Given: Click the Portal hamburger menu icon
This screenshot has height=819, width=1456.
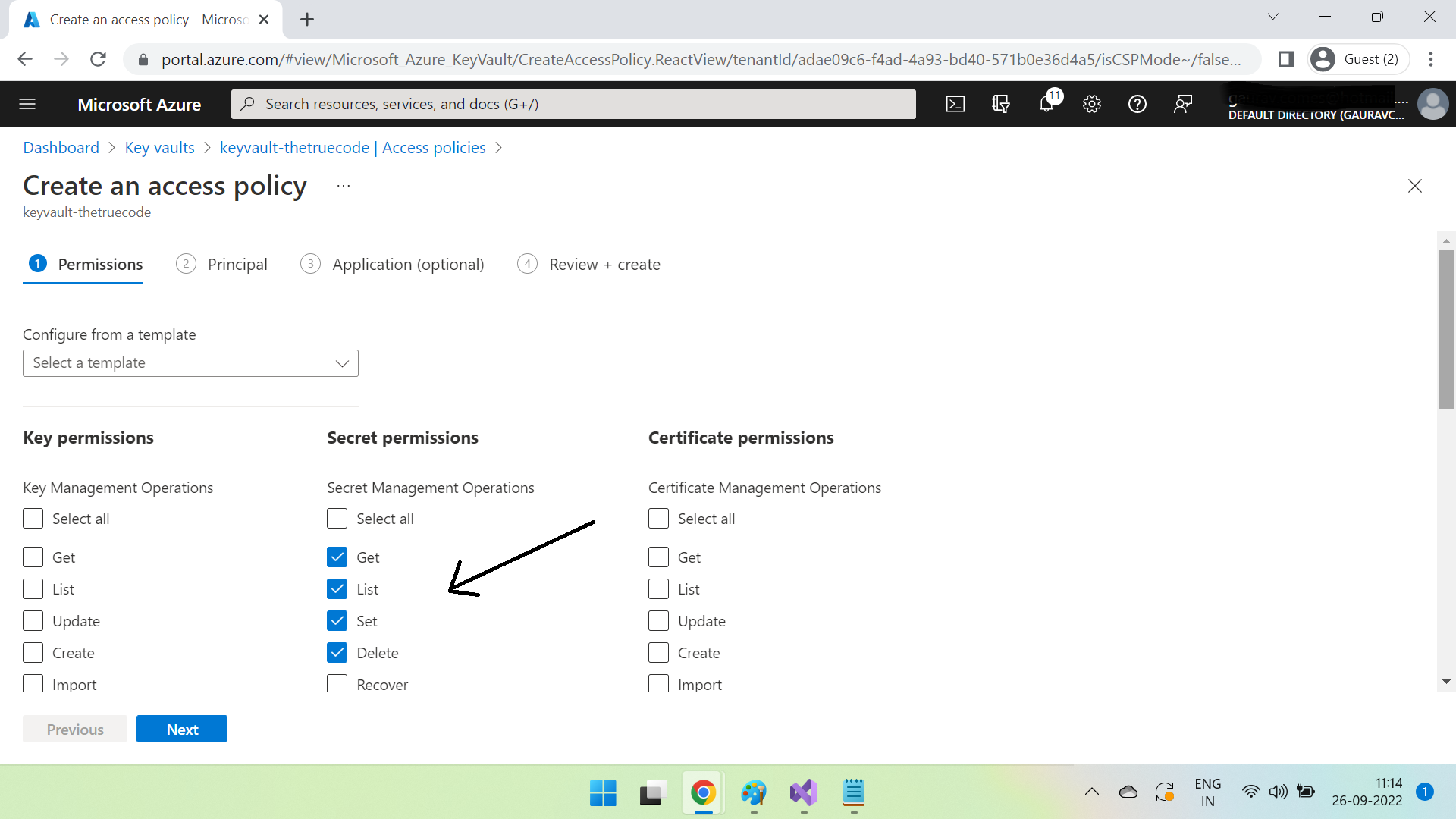Looking at the screenshot, I should pos(27,103).
